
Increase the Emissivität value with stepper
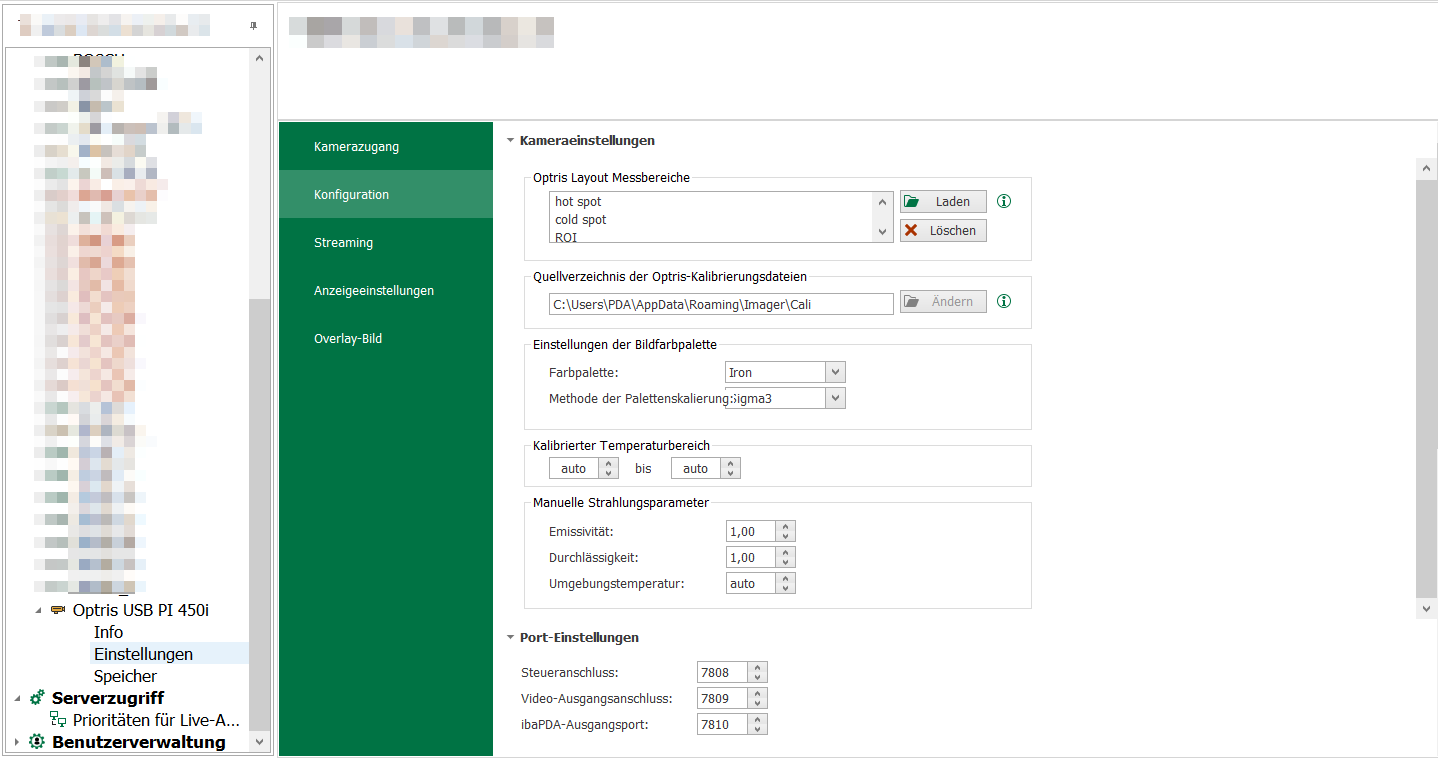click(786, 527)
